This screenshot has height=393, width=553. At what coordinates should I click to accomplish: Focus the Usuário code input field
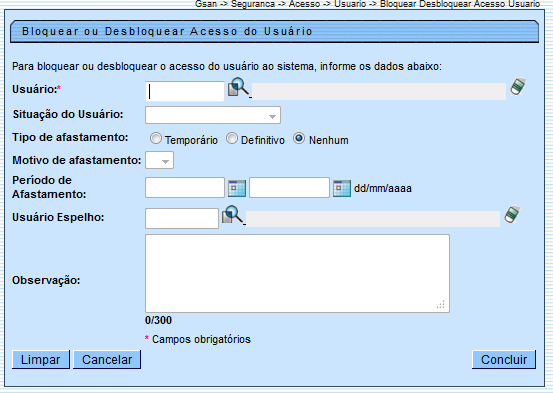click(x=185, y=92)
